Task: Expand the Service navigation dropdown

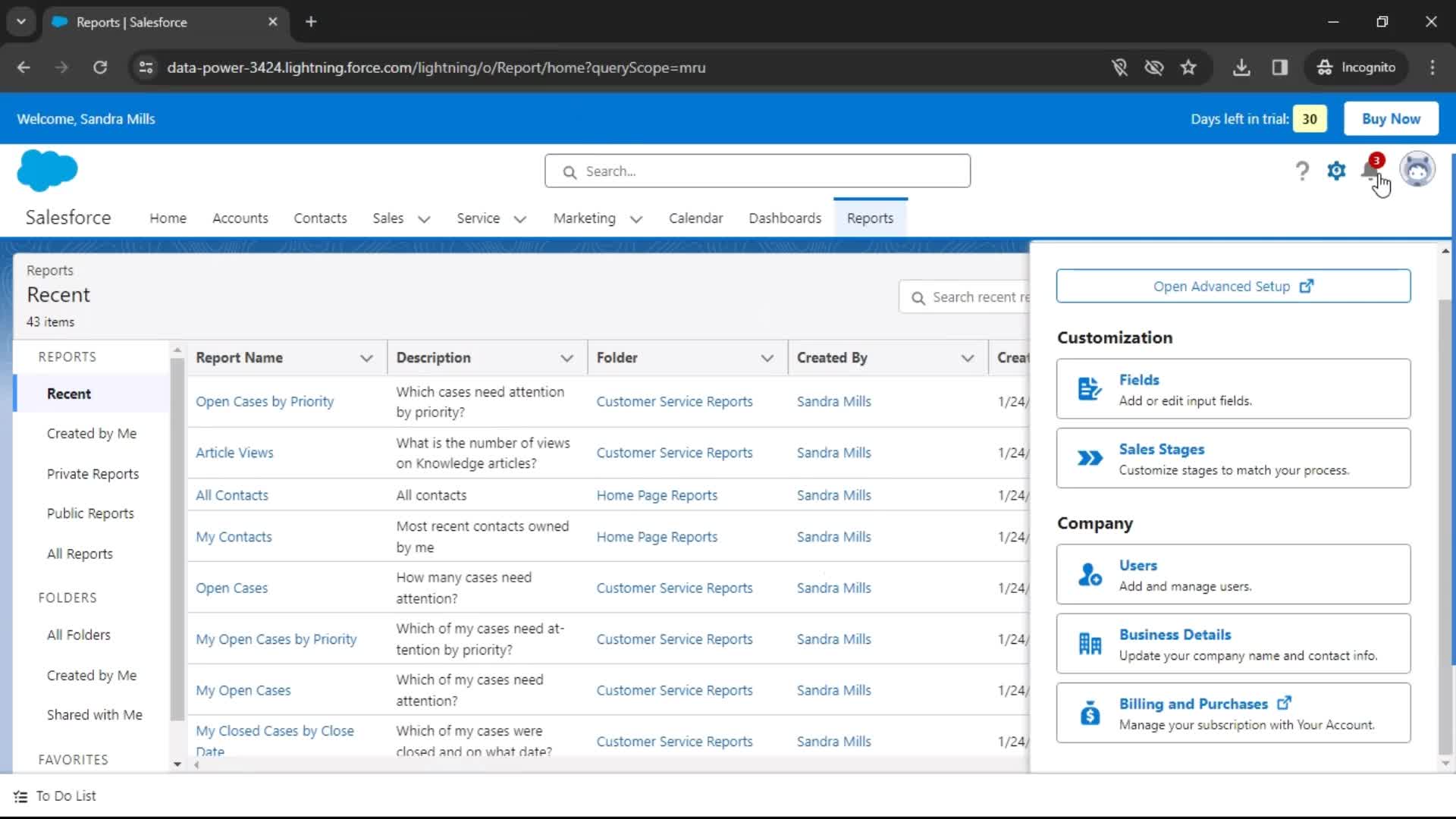Action: [x=520, y=219]
